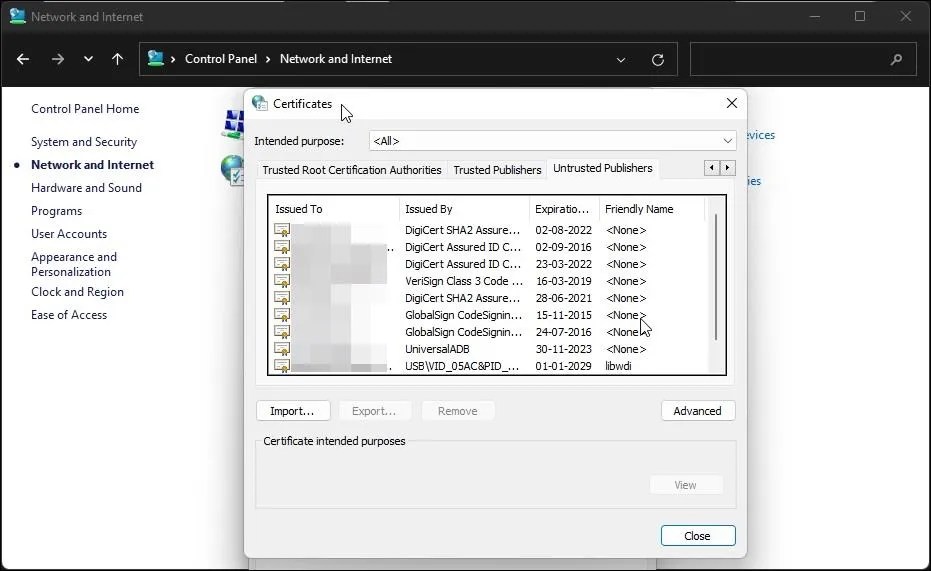Sort by Issued To column header
The width and height of the screenshot is (931, 571).
coord(334,209)
